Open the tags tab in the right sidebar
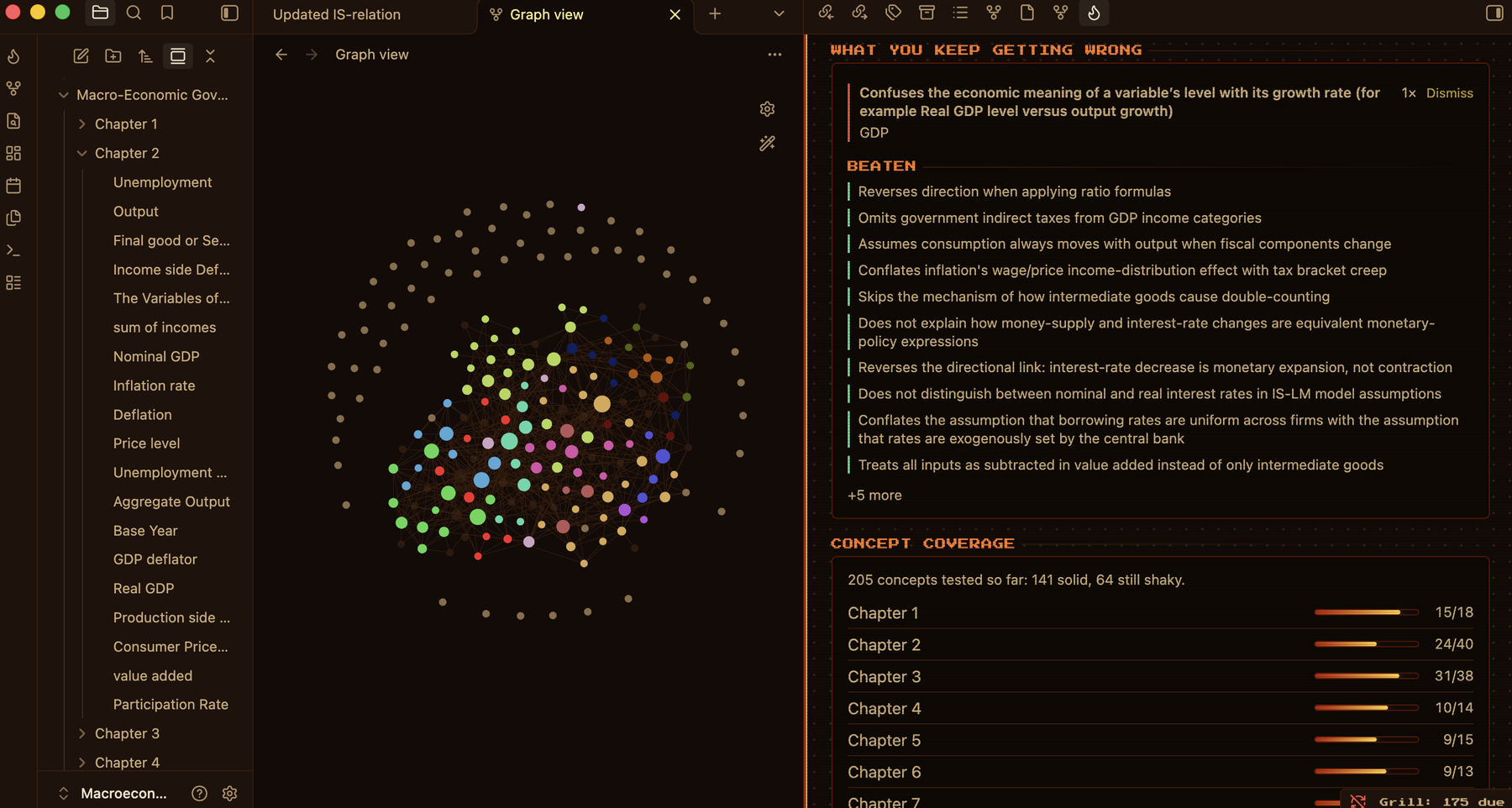The image size is (1512, 808). (893, 13)
